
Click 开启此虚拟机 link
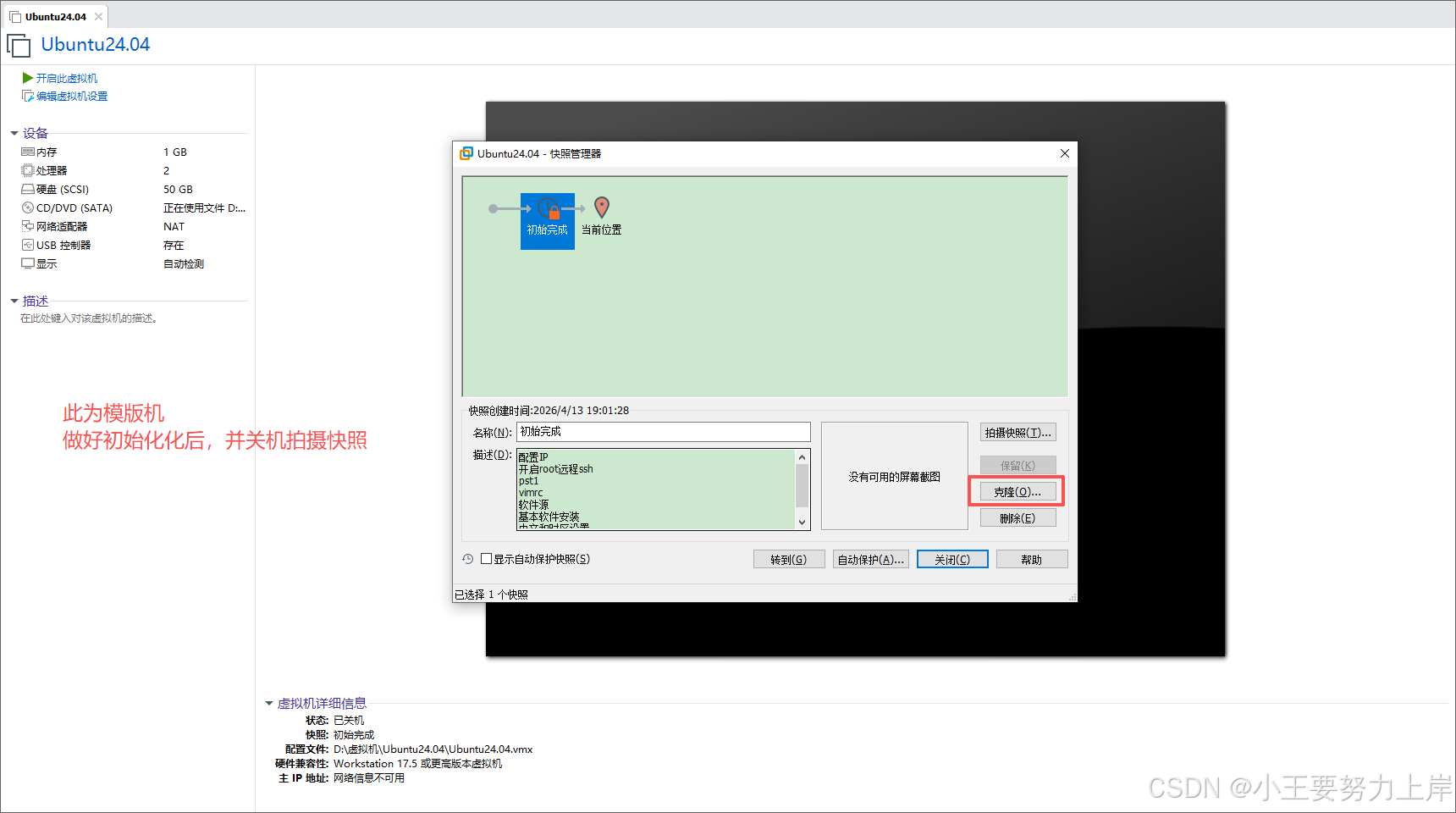click(67, 79)
